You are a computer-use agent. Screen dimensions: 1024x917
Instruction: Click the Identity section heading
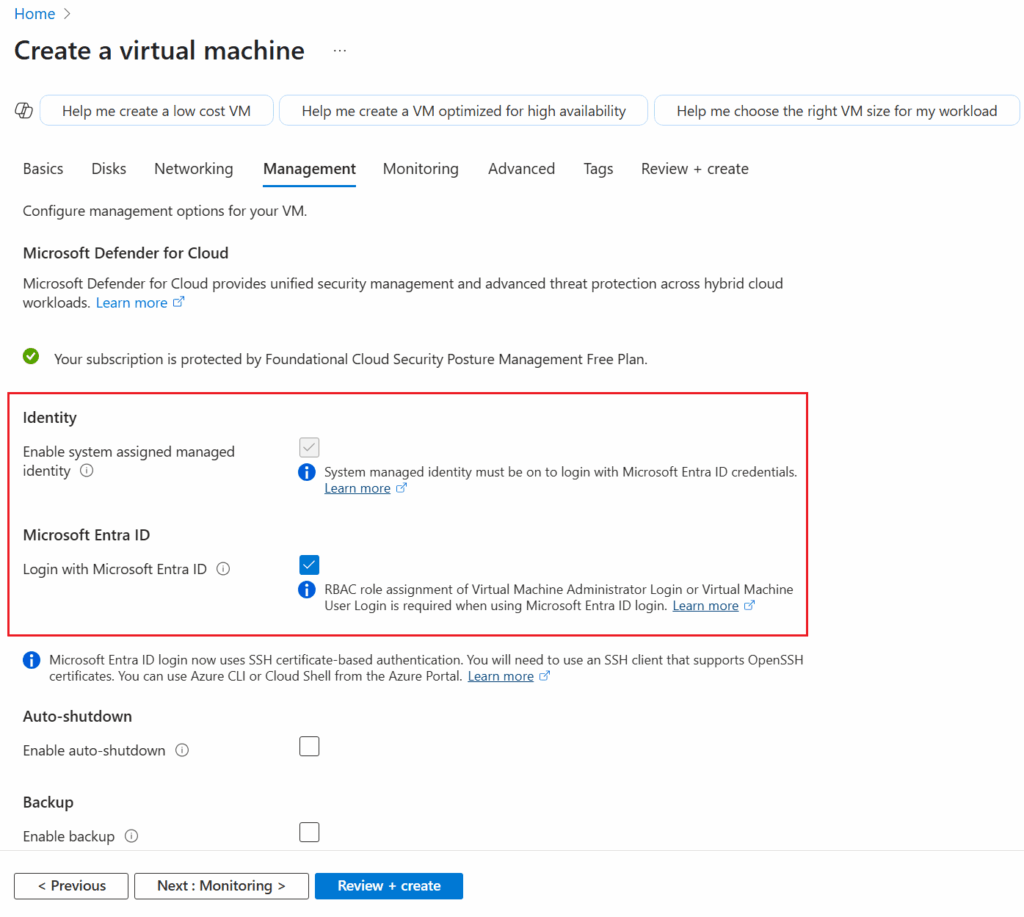[50, 417]
